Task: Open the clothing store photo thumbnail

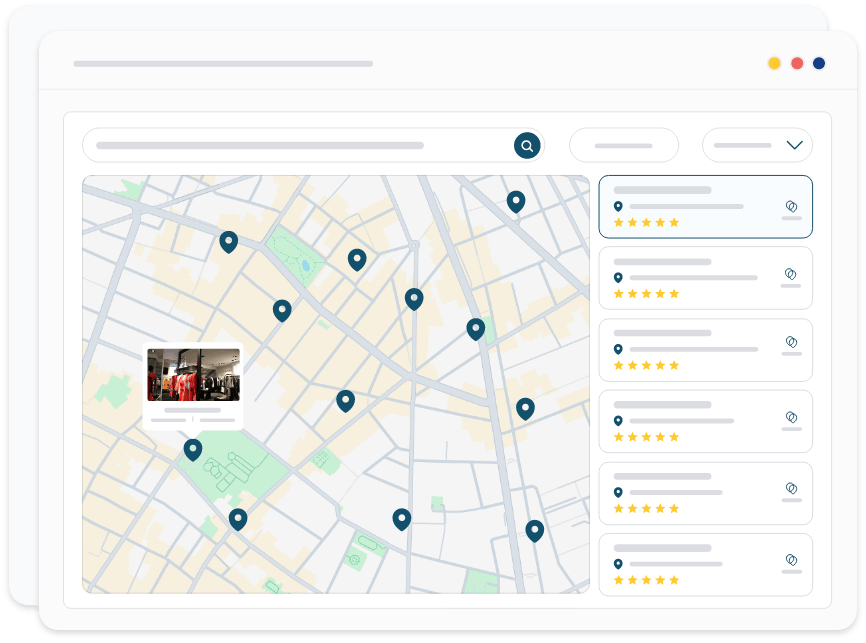Action: tap(193, 374)
